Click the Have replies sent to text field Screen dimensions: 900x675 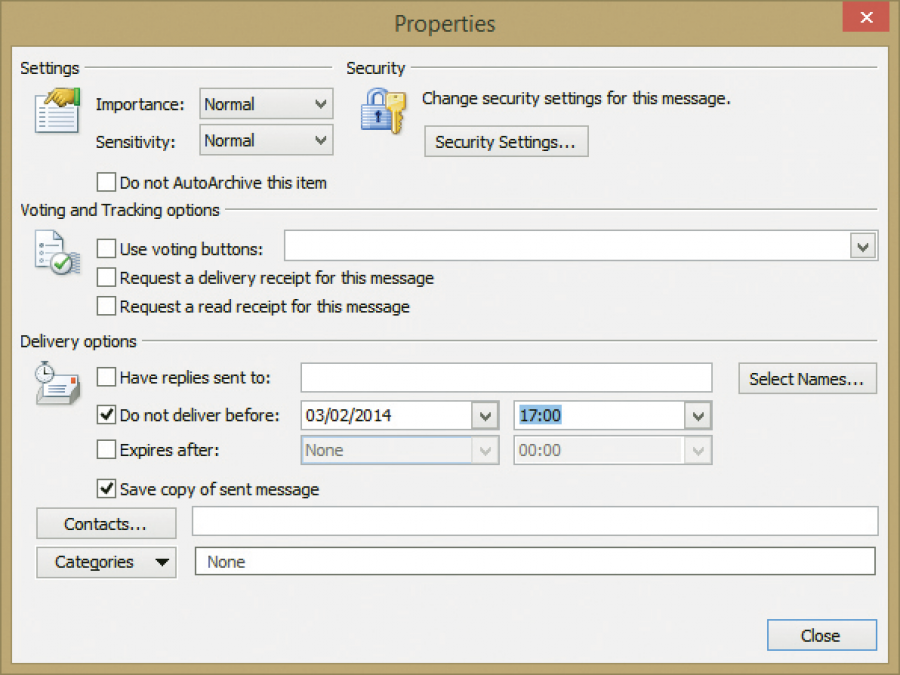(506, 378)
